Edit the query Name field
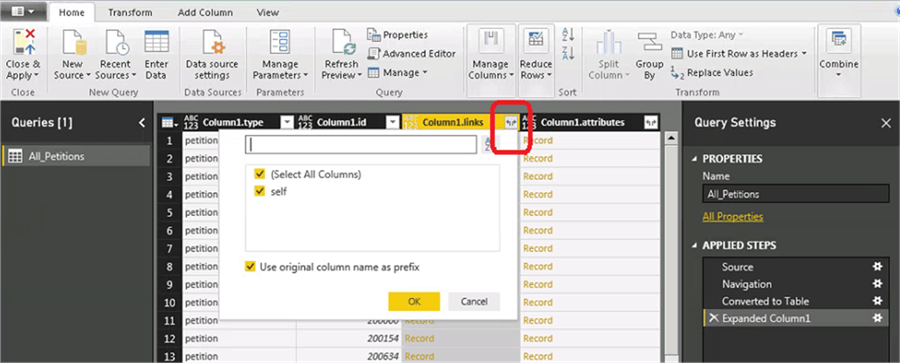This screenshot has width=900, height=363. click(795, 194)
